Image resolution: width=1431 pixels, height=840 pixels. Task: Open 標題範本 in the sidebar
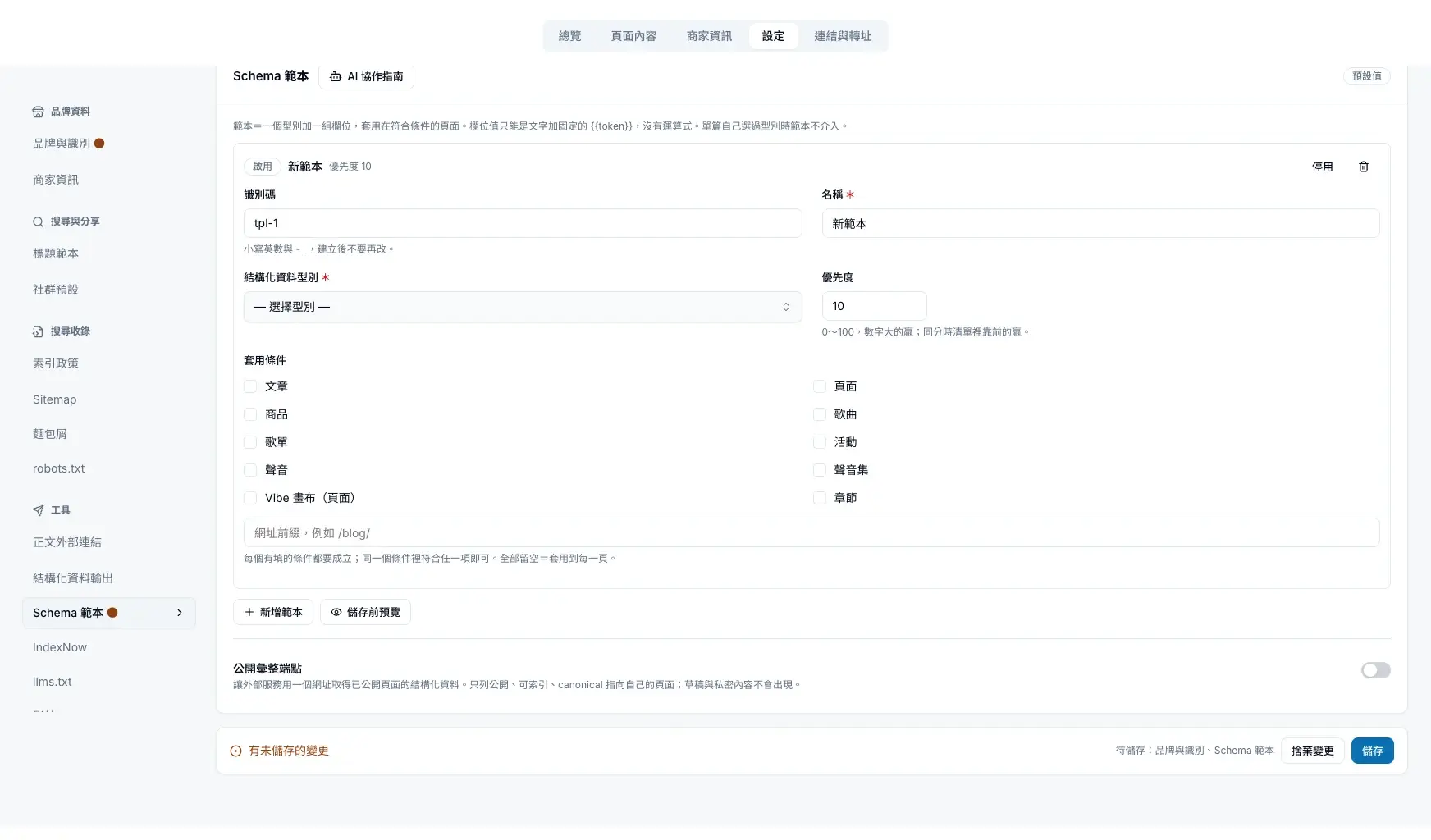coord(56,253)
